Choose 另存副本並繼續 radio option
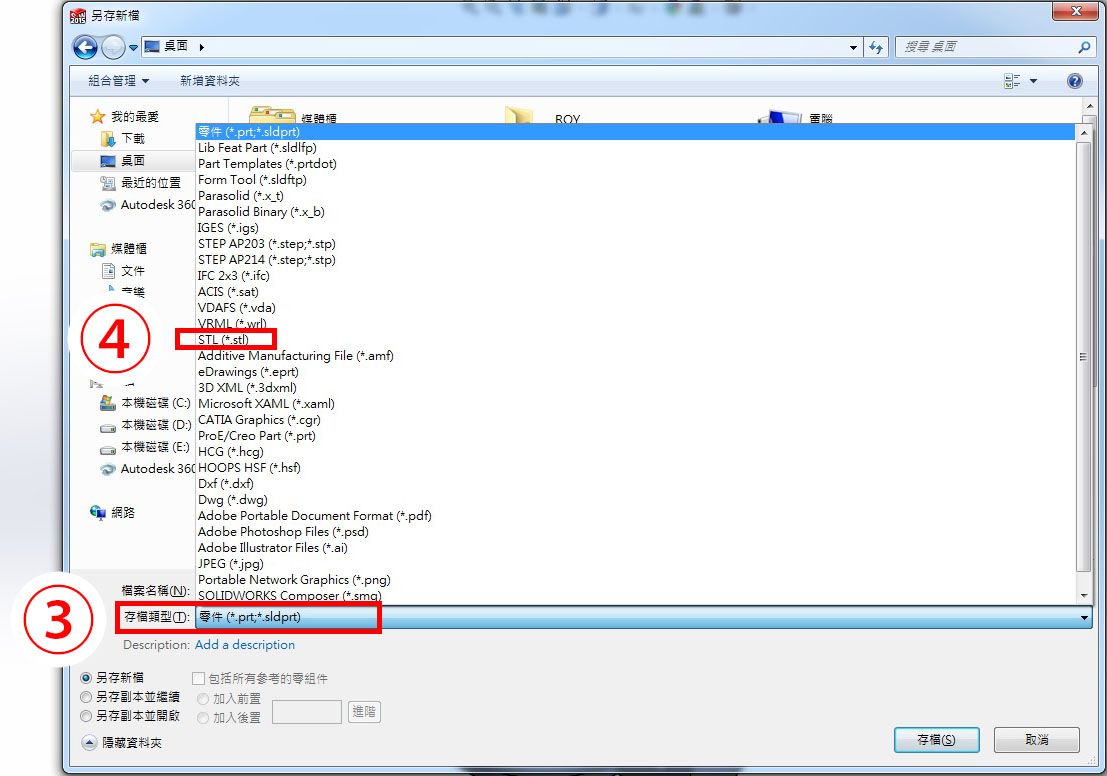This screenshot has width=1107, height=776. pos(86,697)
